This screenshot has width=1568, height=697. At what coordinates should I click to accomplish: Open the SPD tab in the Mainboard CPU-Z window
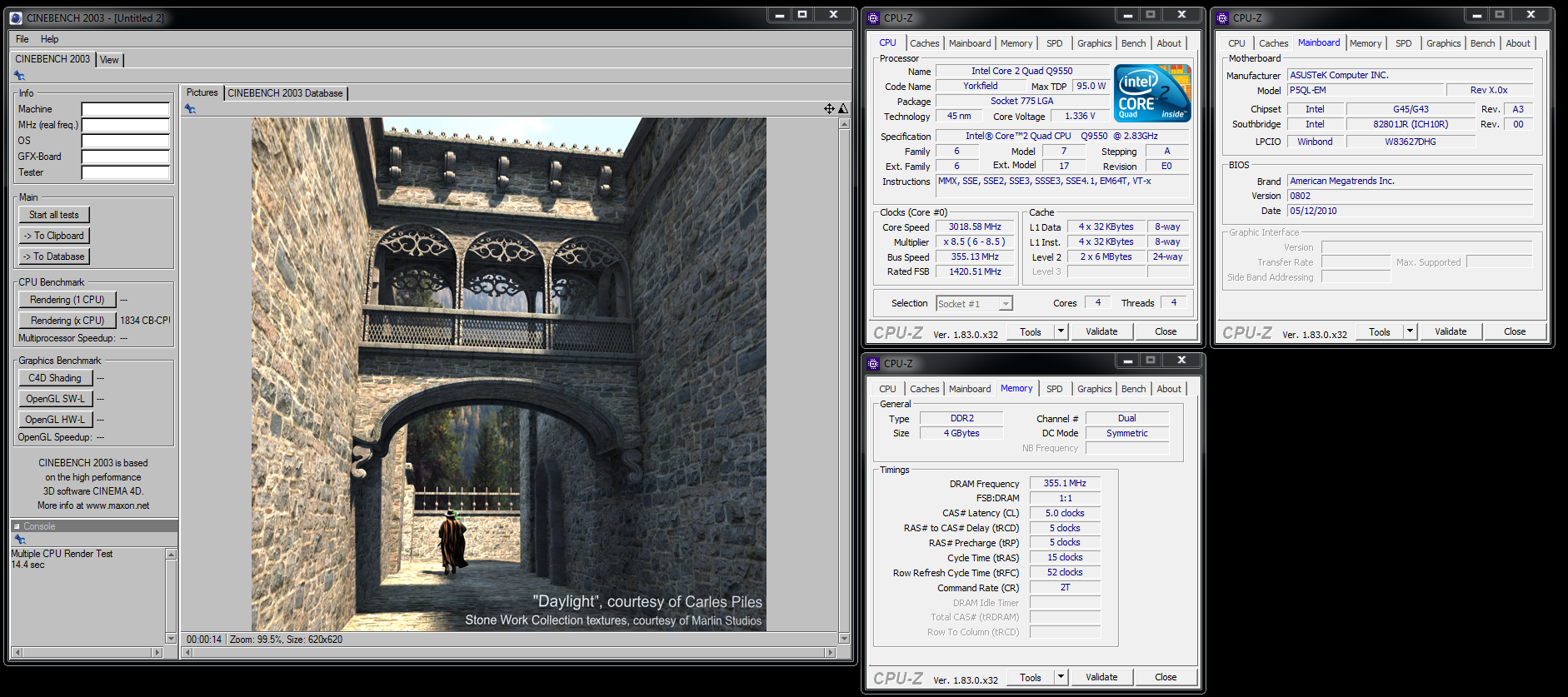[x=1404, y=43]
